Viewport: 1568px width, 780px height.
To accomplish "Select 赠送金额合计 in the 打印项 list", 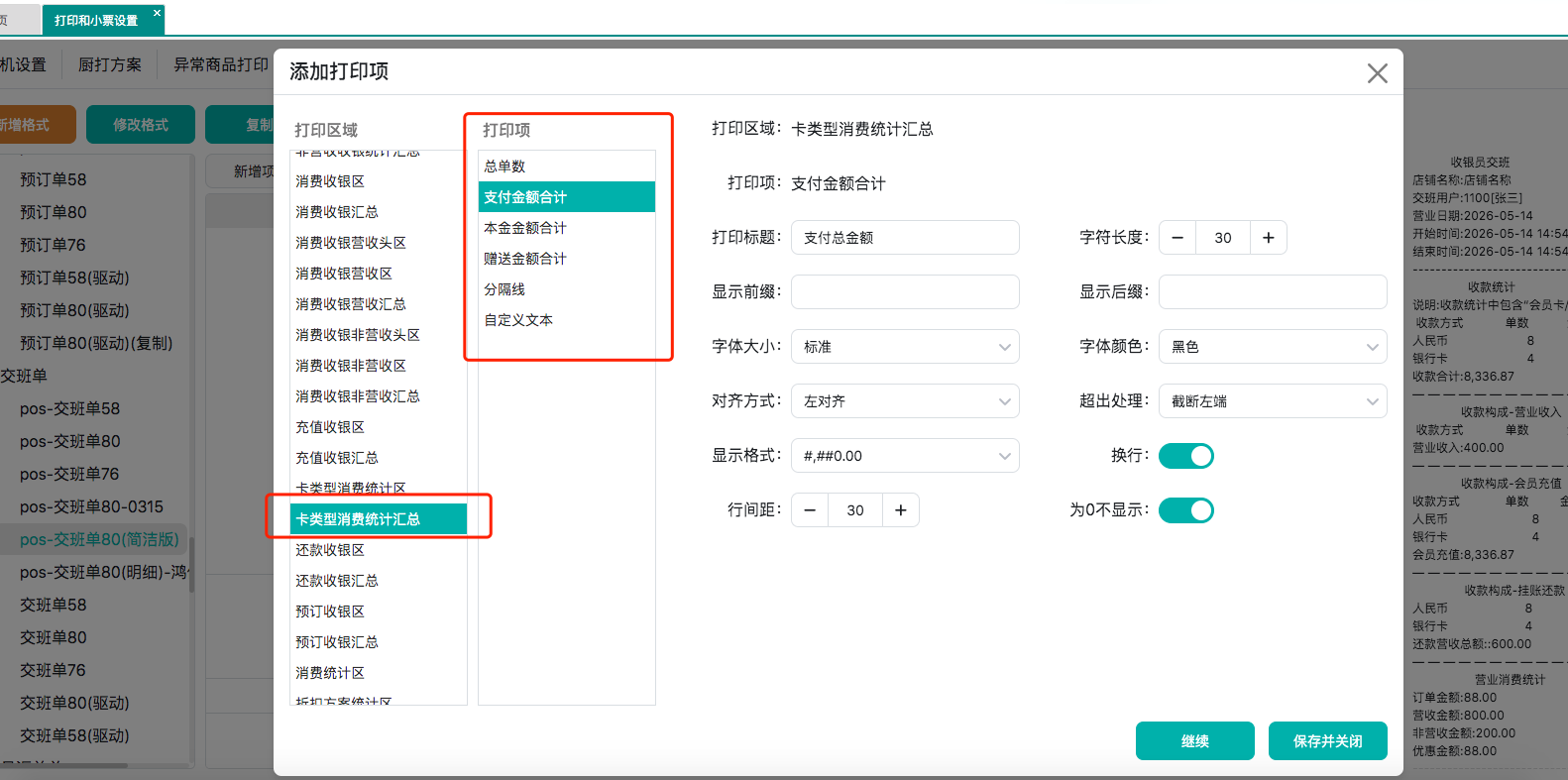I will pyautogui.click(x=567, y=259).
